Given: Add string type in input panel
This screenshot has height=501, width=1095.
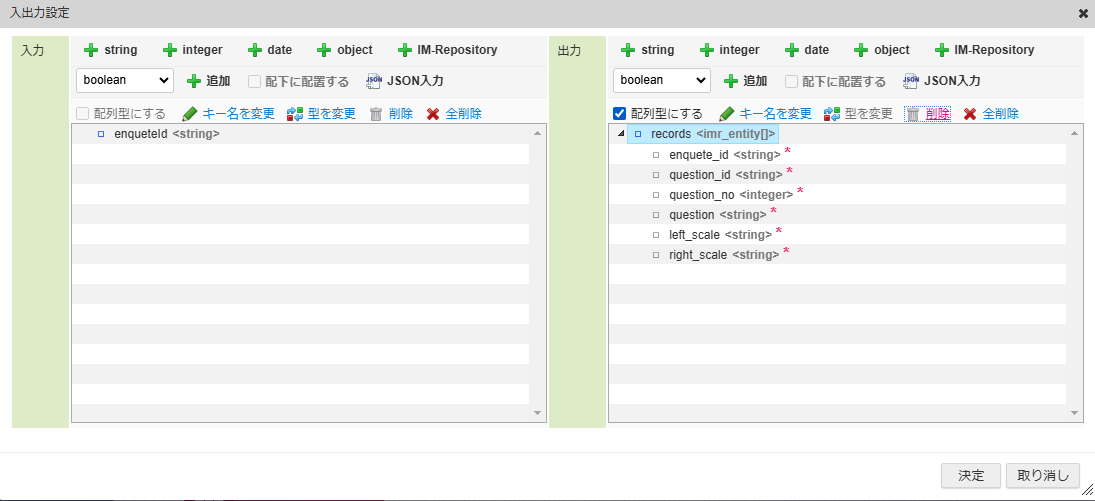Looking at the screenshot, I should click(110, 50).
